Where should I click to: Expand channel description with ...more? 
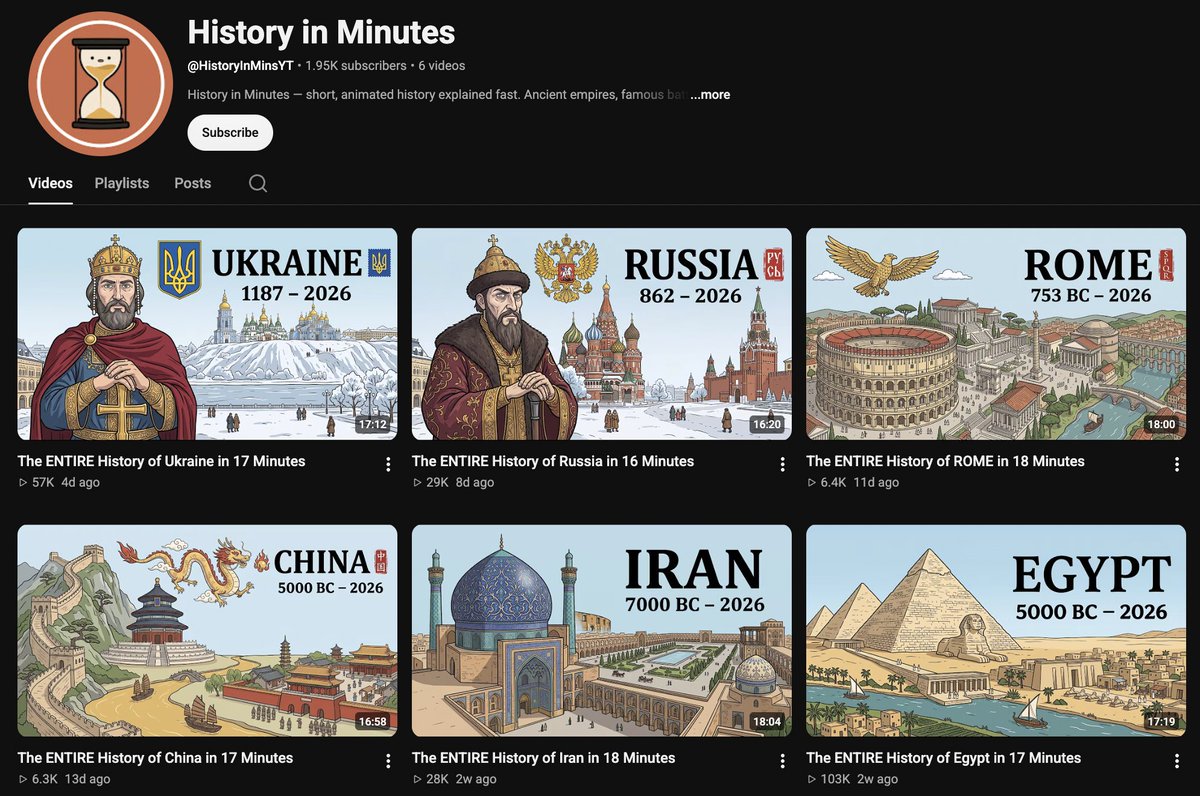(710, 95)
